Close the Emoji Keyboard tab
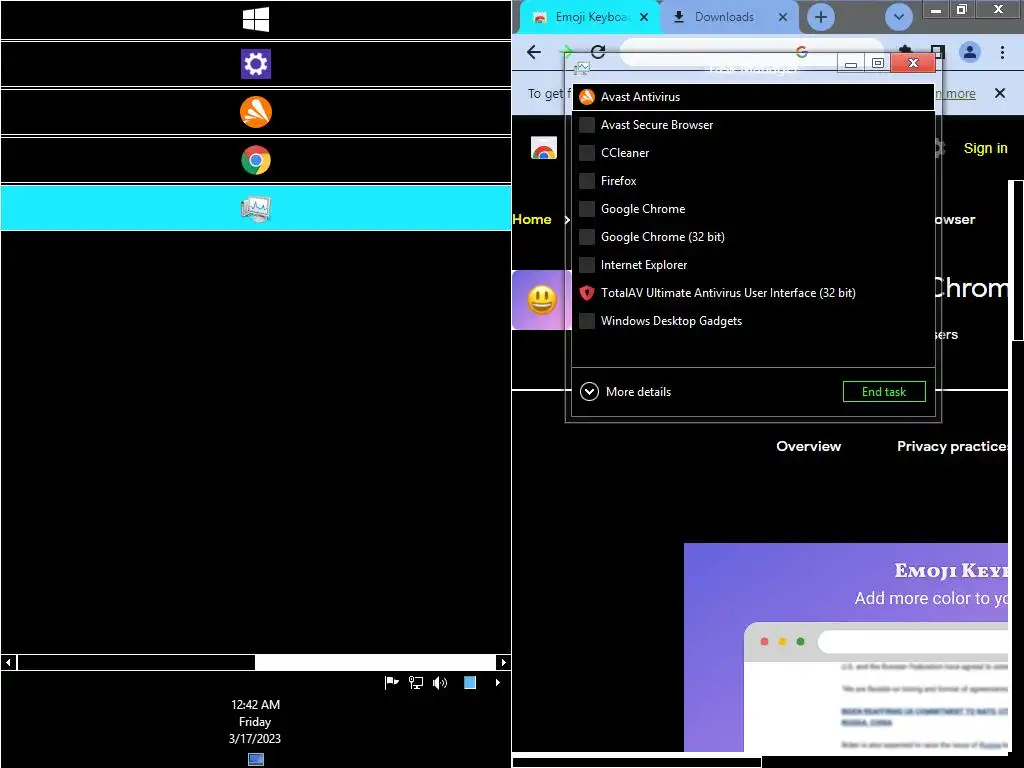1024x768 pixels. [644, 18]
